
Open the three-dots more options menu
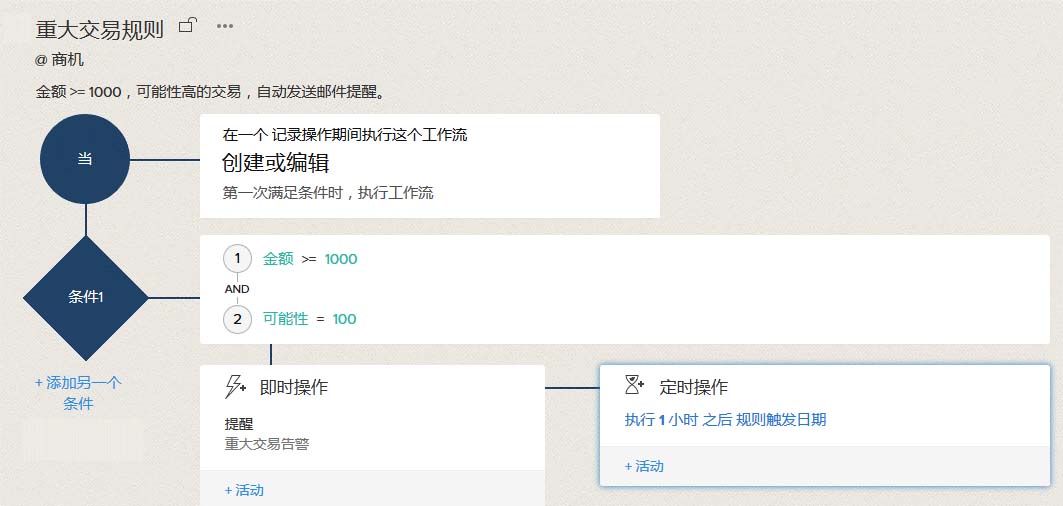tap(225, 26)
